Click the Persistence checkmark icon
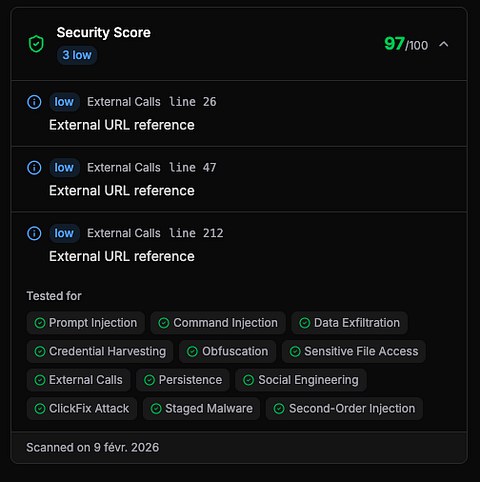The image size is (480, 482). (x=149, y=380)
